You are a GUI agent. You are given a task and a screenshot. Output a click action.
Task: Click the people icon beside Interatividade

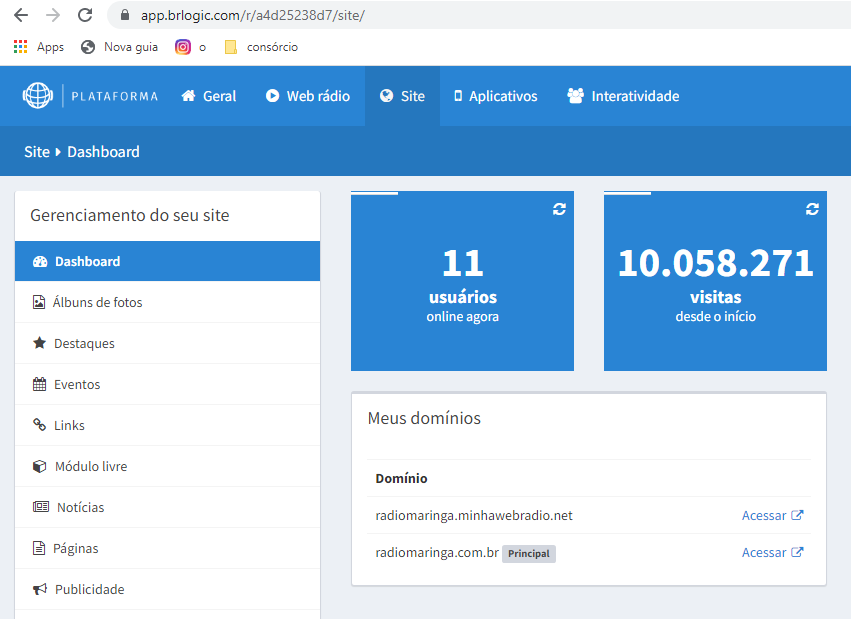click(575, 96)
